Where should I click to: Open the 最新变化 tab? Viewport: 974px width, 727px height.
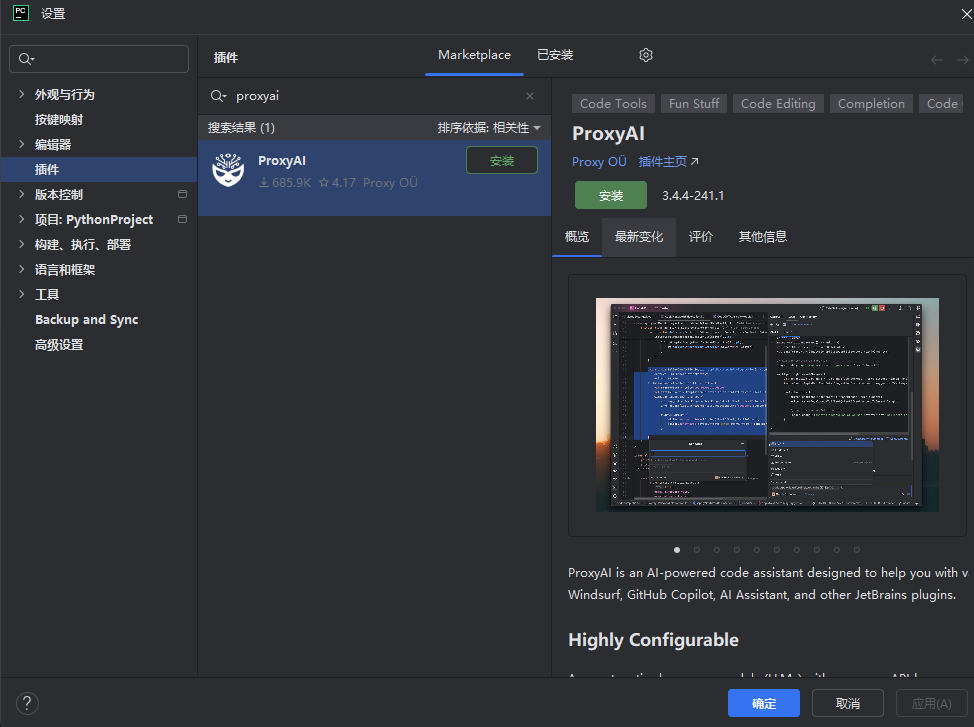click(x=639, y=237)
